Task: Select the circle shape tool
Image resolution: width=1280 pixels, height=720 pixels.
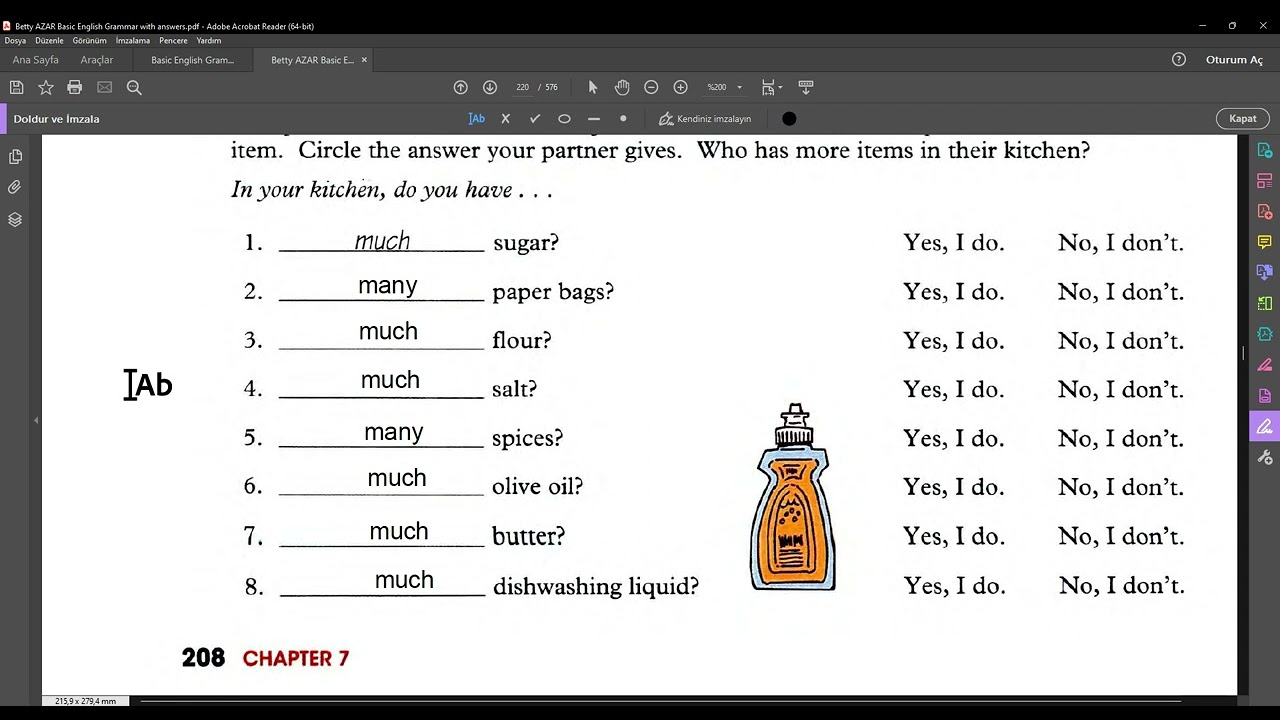Action: (x=564, y=118)
